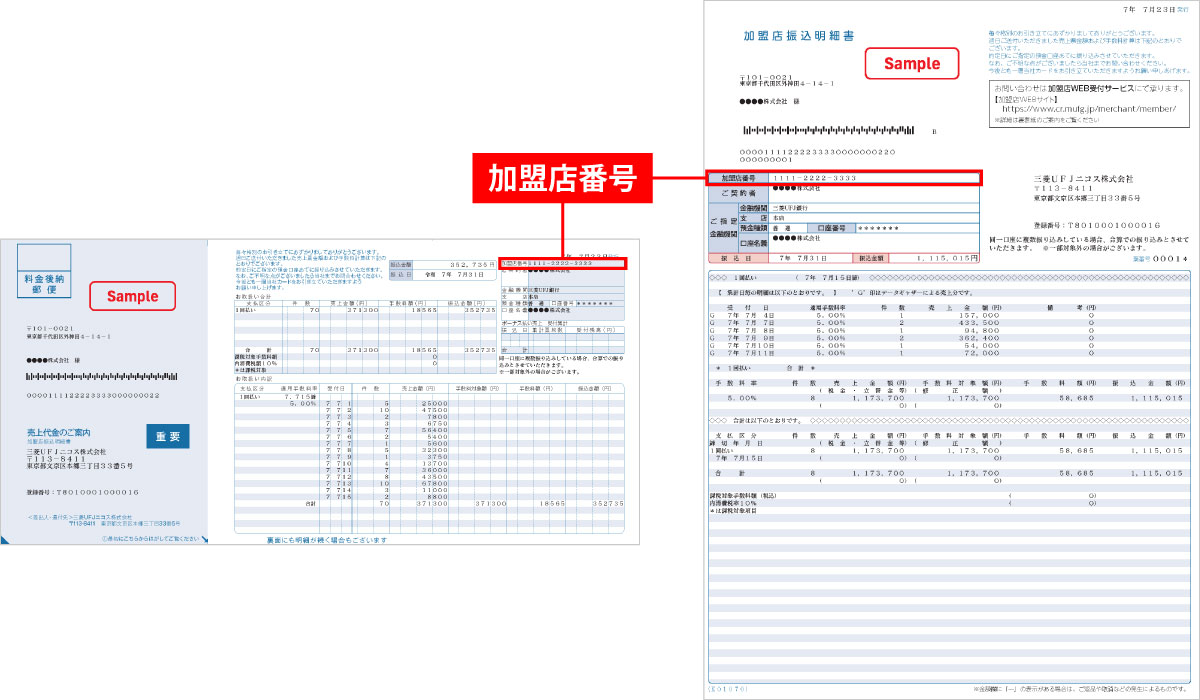Click the highlighted merchant number on the postcard
This screenshot has height=700, width=1200.
pyautogui.click(x=565, y=263)
